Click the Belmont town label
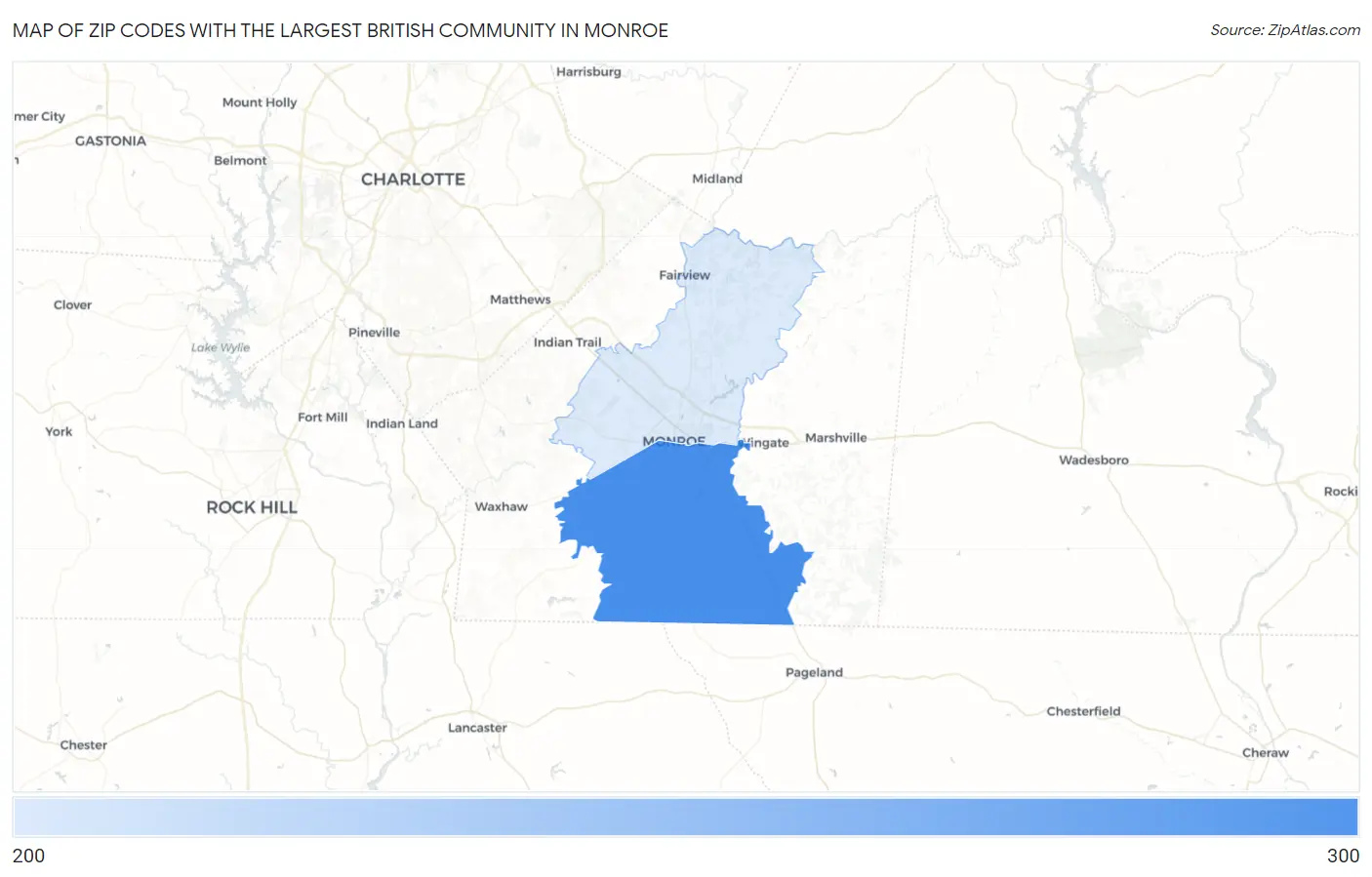This screenshot has width=1372, height=877. [240, 160]
